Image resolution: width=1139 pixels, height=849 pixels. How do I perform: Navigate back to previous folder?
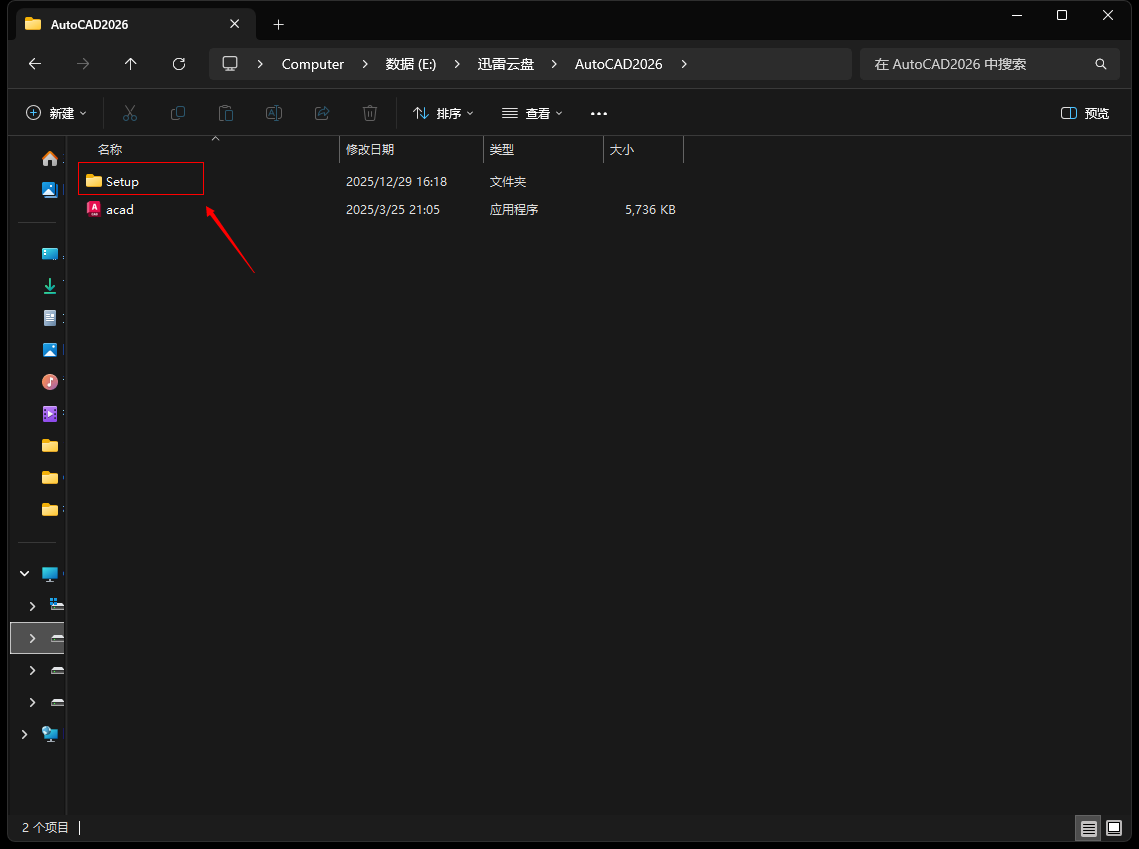click(35, 64)
